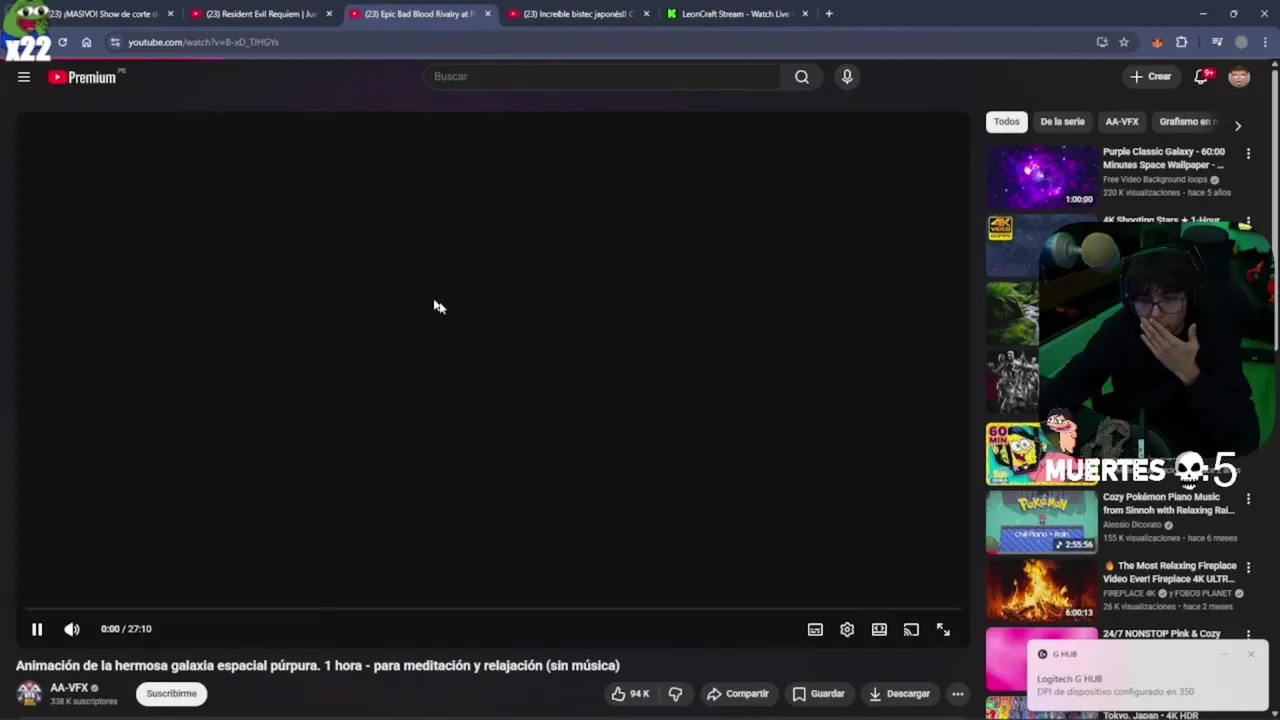Open the YouTube hamburger guide menu
Image resolution: width=1280 pixels, height=720 pixels.
24,77
